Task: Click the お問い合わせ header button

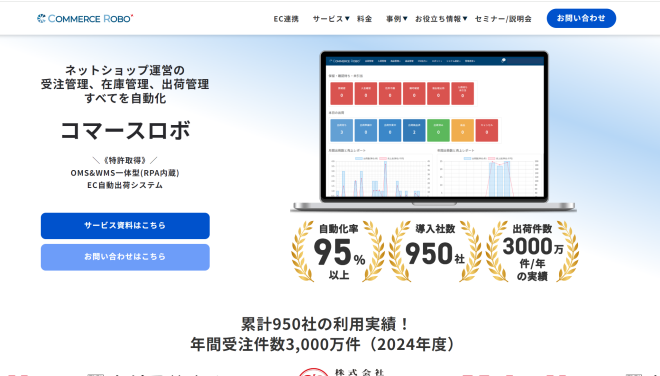Action: click(x=581, y=19)
